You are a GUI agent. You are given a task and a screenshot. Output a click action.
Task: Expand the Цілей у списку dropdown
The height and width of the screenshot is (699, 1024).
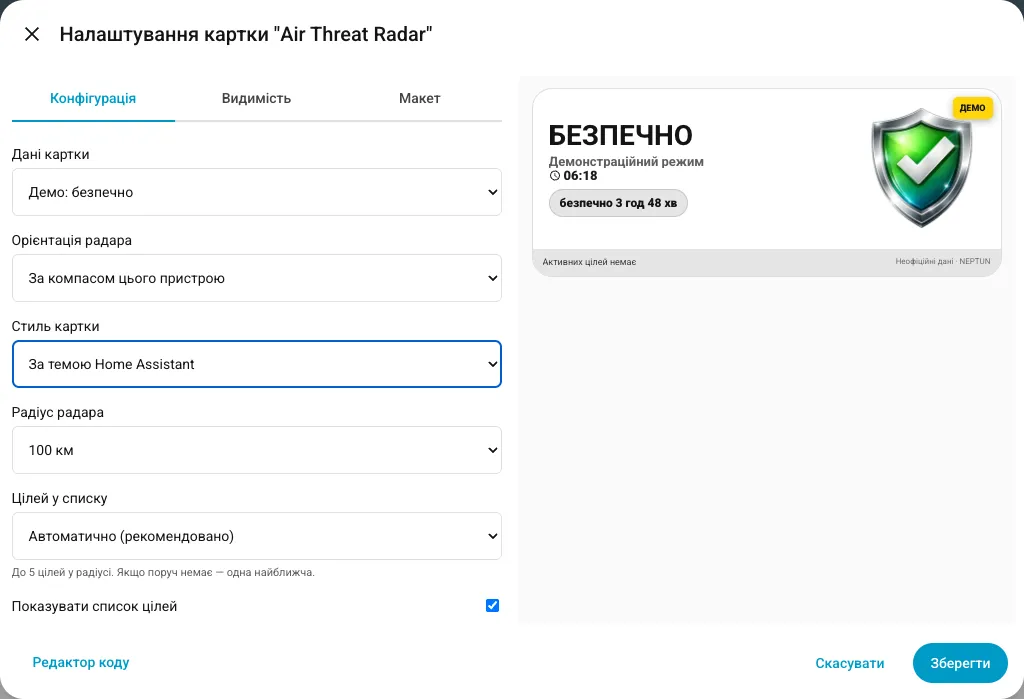257,536
